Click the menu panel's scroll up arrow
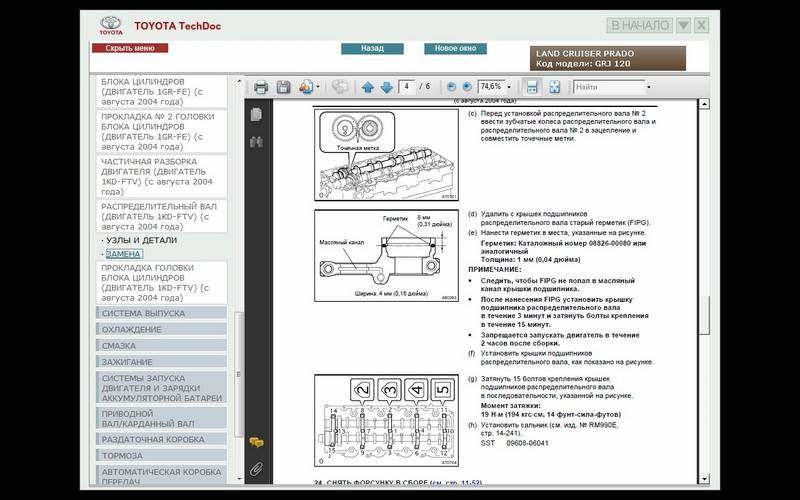Screen dimensions: 800x500 (239, 80)
